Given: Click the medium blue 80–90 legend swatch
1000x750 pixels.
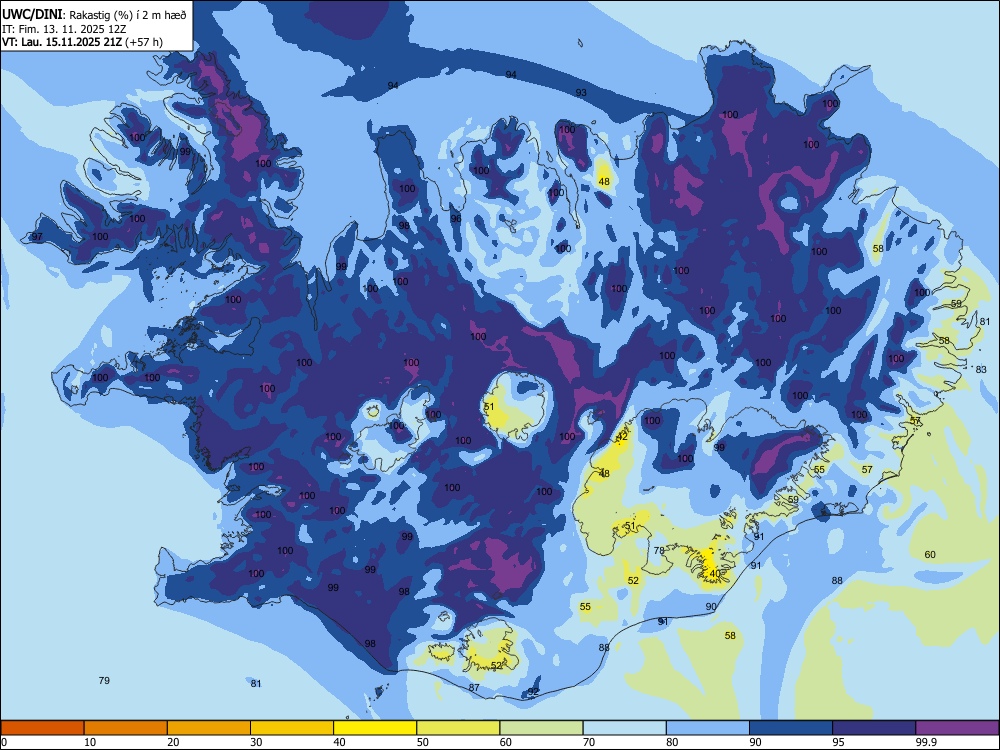Looking at the screenshot, I should click(x=708, y=728).
